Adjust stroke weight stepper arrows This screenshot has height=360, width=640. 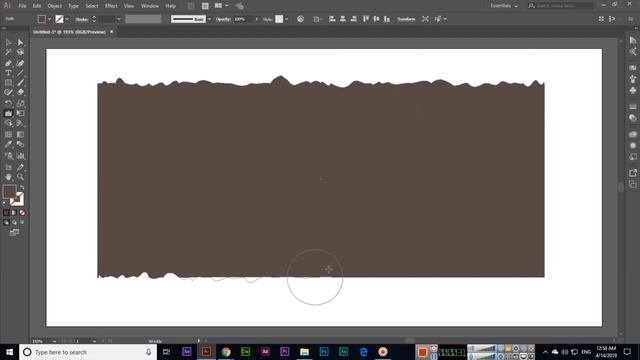pyautogui.click(x=94, y=19)
